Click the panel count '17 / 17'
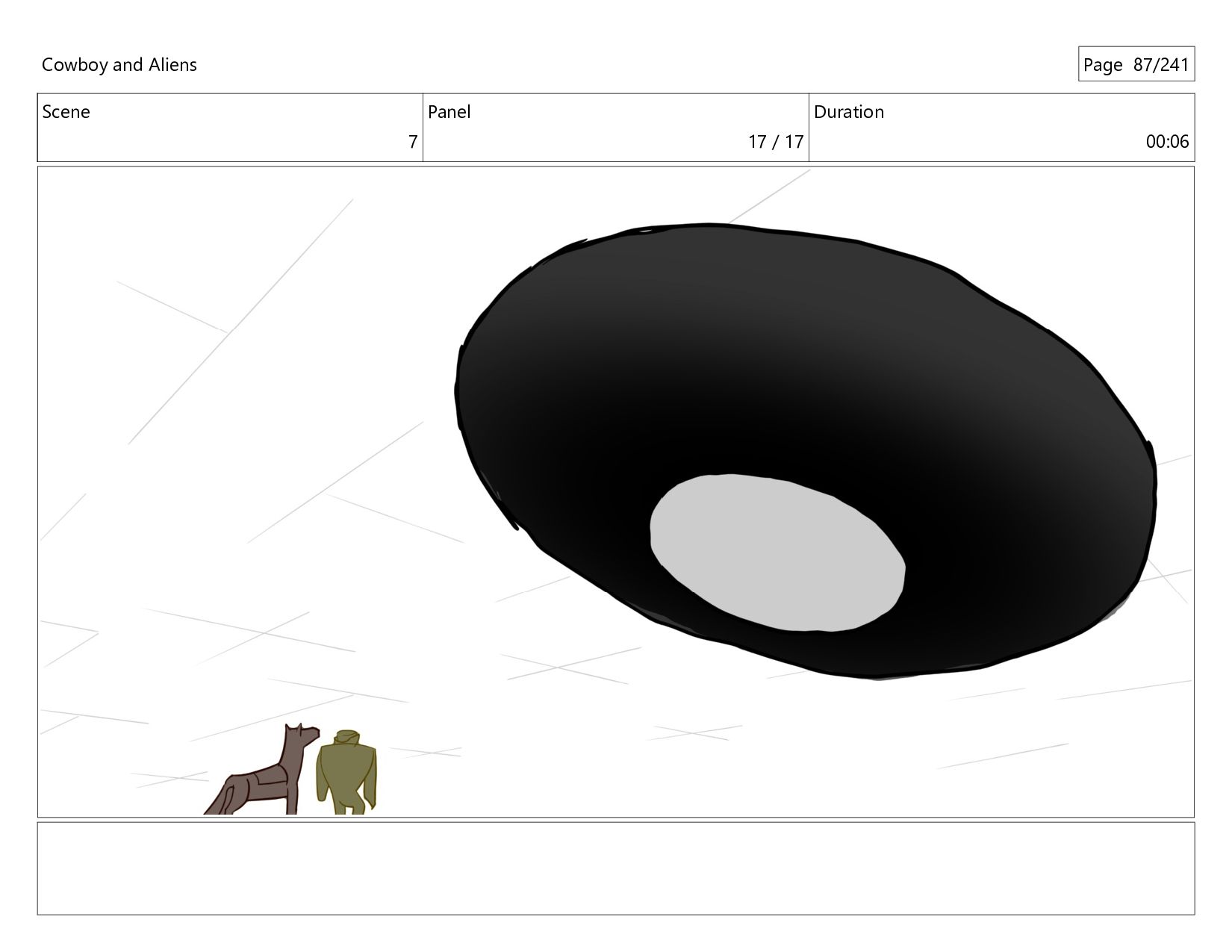1232x952 pixels. pyautogui.click(x=776, y=142)
